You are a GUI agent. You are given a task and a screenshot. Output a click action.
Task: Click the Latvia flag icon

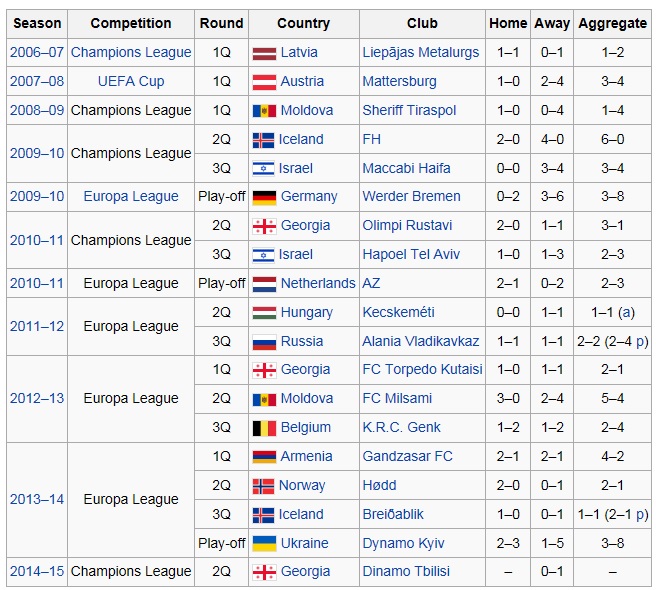[x=264, y=52]
